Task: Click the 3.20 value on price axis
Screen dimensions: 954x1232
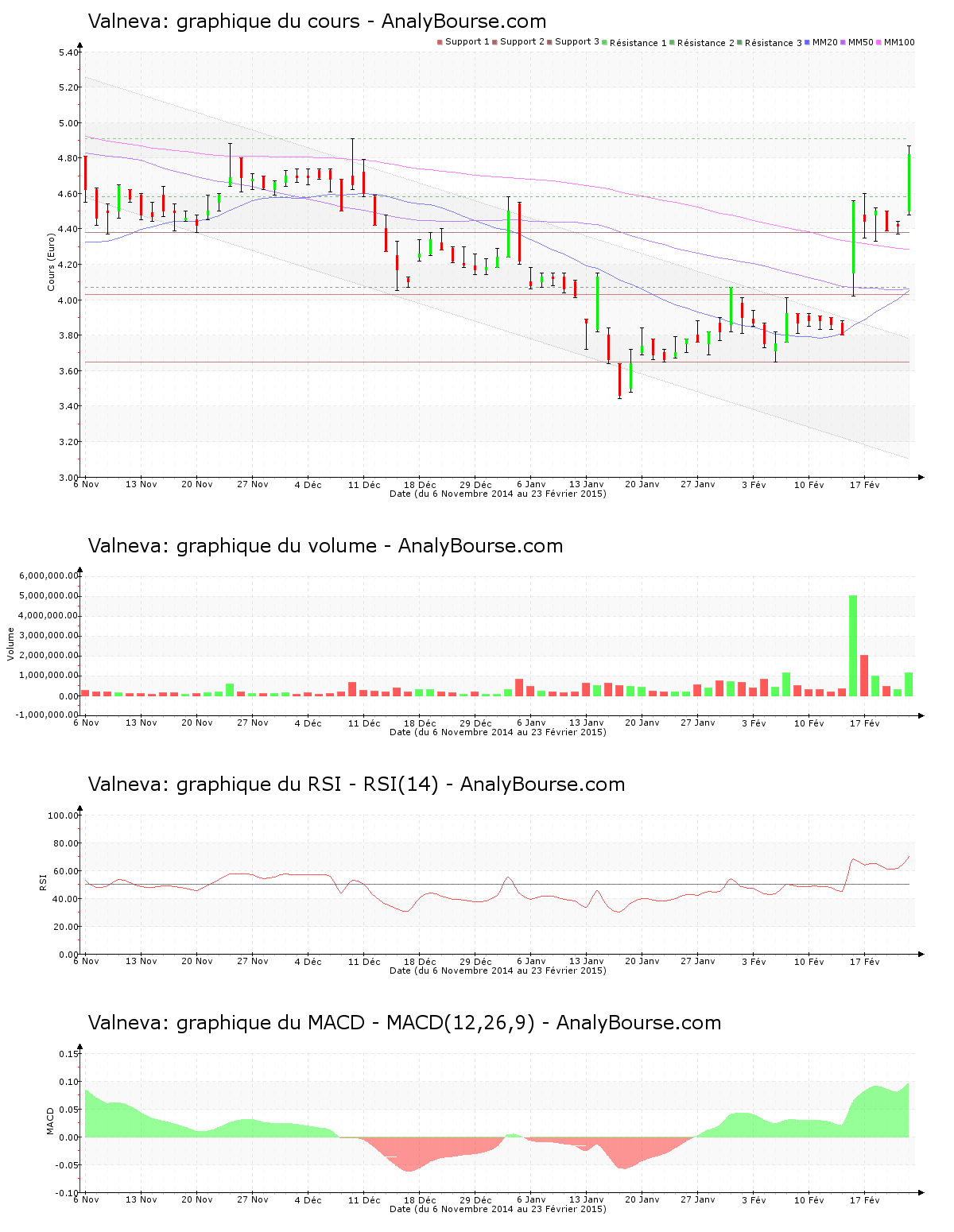Action: click(68, 442)
